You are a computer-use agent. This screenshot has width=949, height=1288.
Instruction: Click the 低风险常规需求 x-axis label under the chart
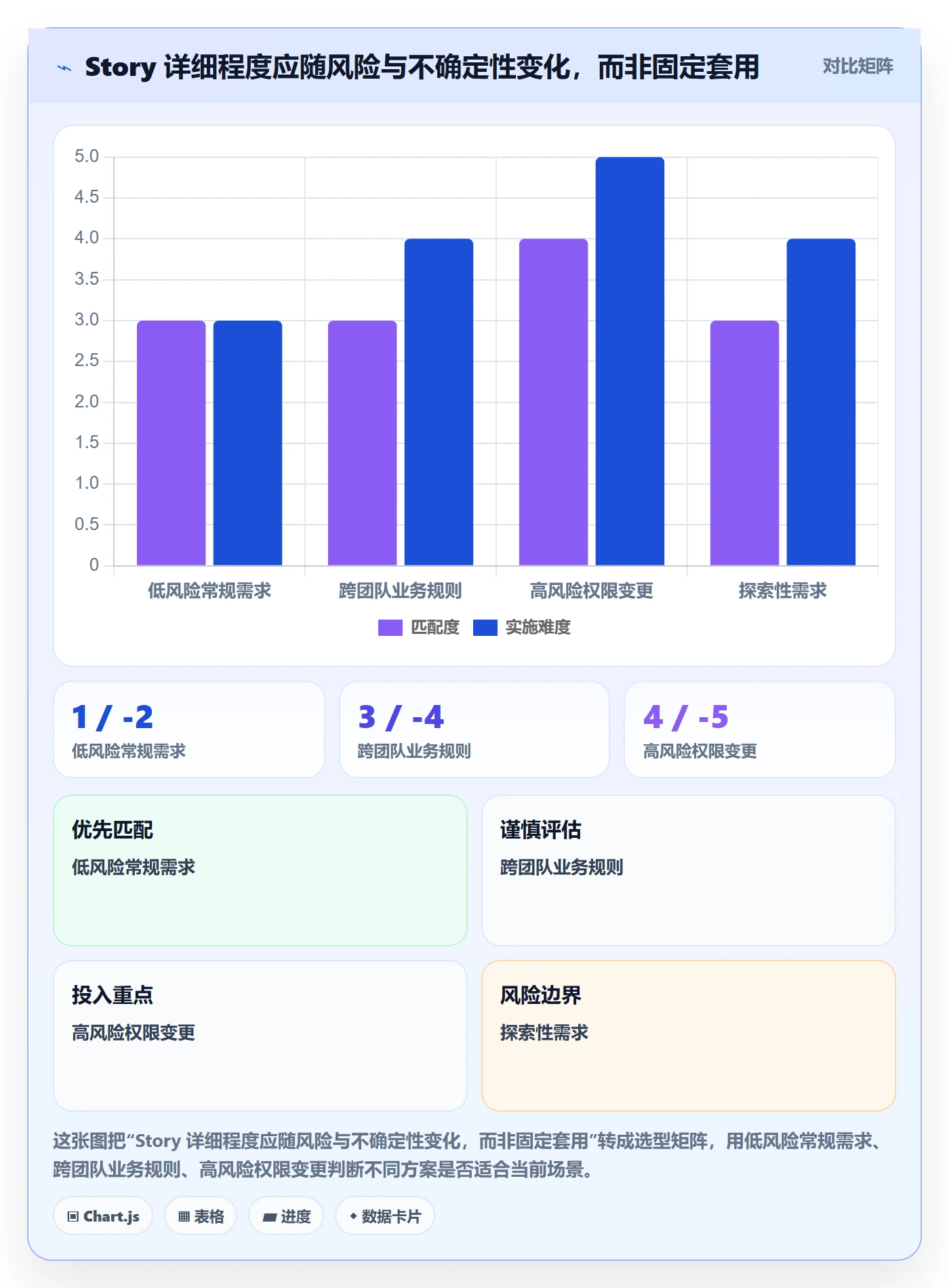tap(209, 591)
